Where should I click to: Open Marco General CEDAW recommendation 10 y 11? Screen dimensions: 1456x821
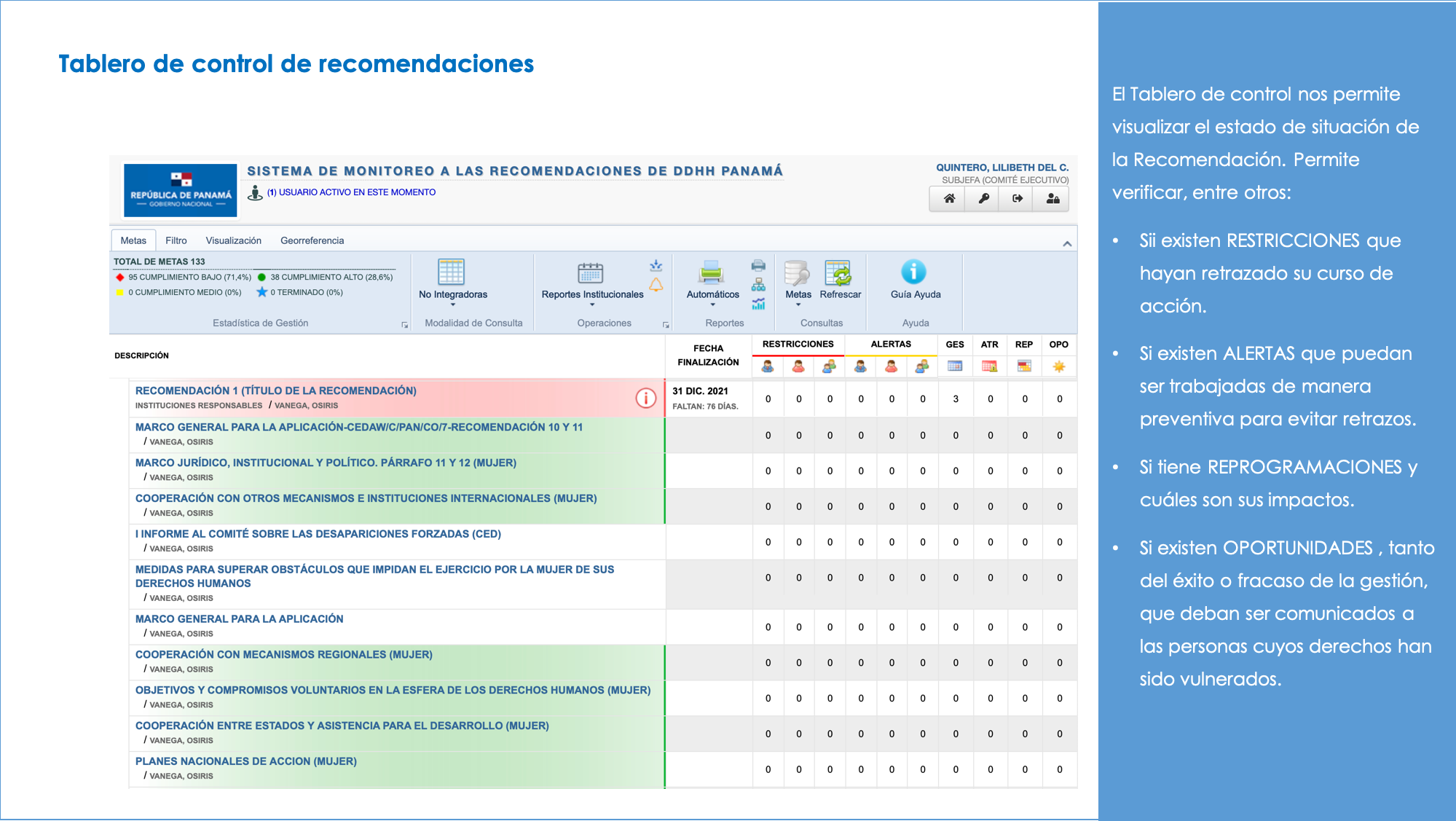pos(359,427)
